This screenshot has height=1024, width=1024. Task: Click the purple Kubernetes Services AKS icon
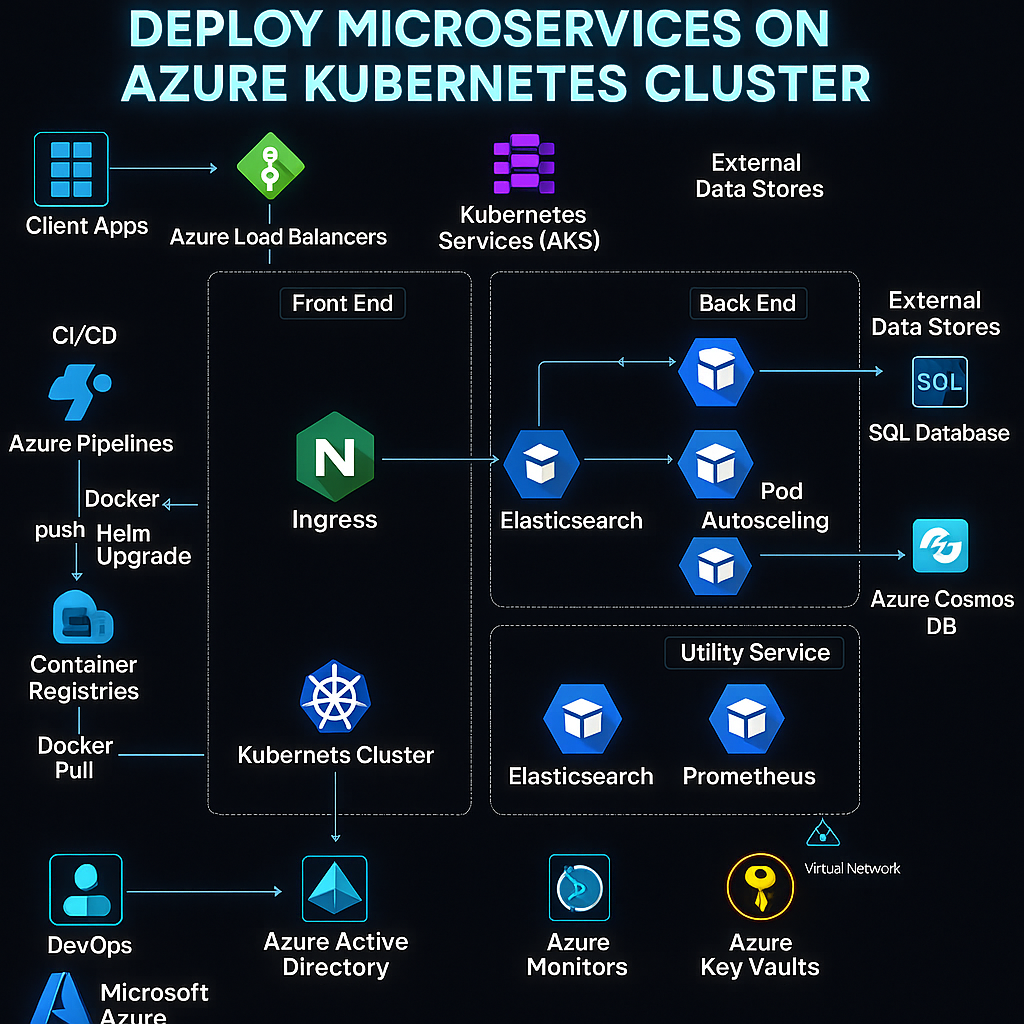click(x=524, y=164)
